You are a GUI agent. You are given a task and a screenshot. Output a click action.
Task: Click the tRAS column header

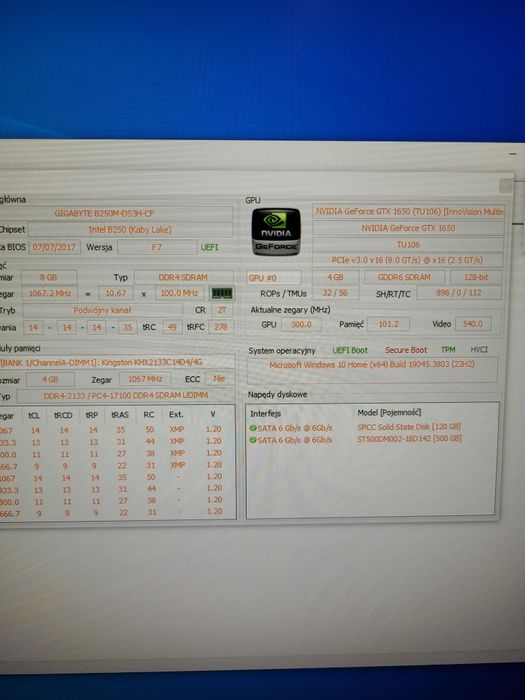[120, 415]
